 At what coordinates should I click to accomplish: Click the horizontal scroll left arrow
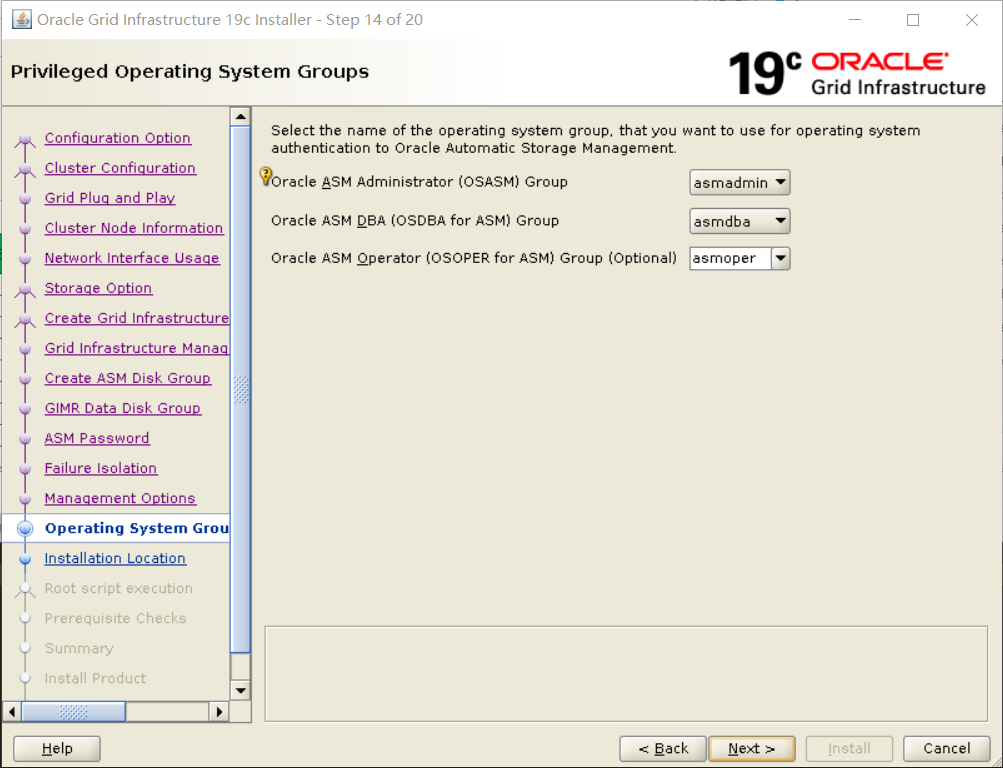coord(12,712)
